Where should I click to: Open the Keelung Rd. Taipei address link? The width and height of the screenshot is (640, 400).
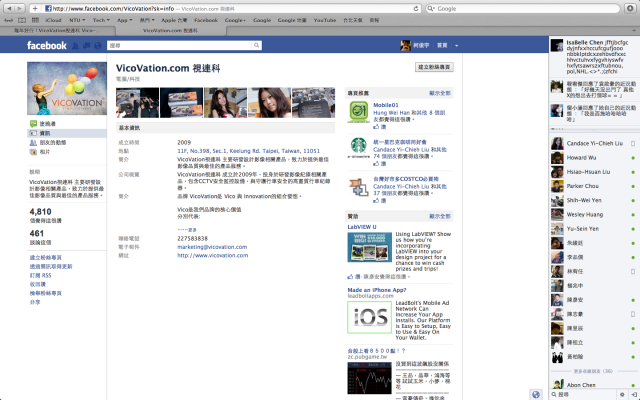click(249, 151)
